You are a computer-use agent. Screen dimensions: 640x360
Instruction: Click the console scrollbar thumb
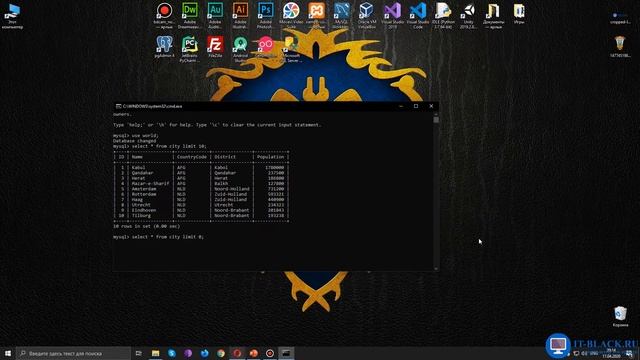[x=436, y=120]
